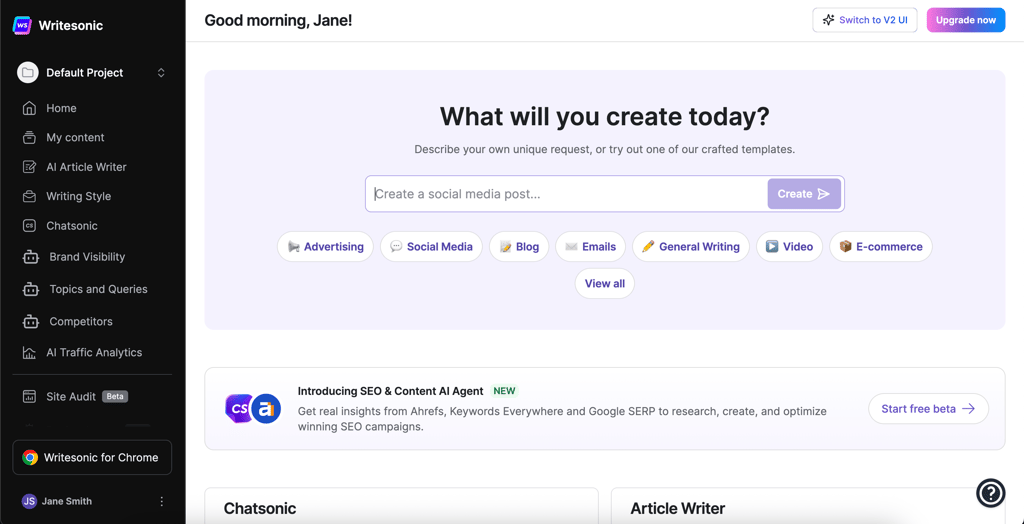Click the JS user avatar
The image size is (1024, 524).
tap(29, 501)
